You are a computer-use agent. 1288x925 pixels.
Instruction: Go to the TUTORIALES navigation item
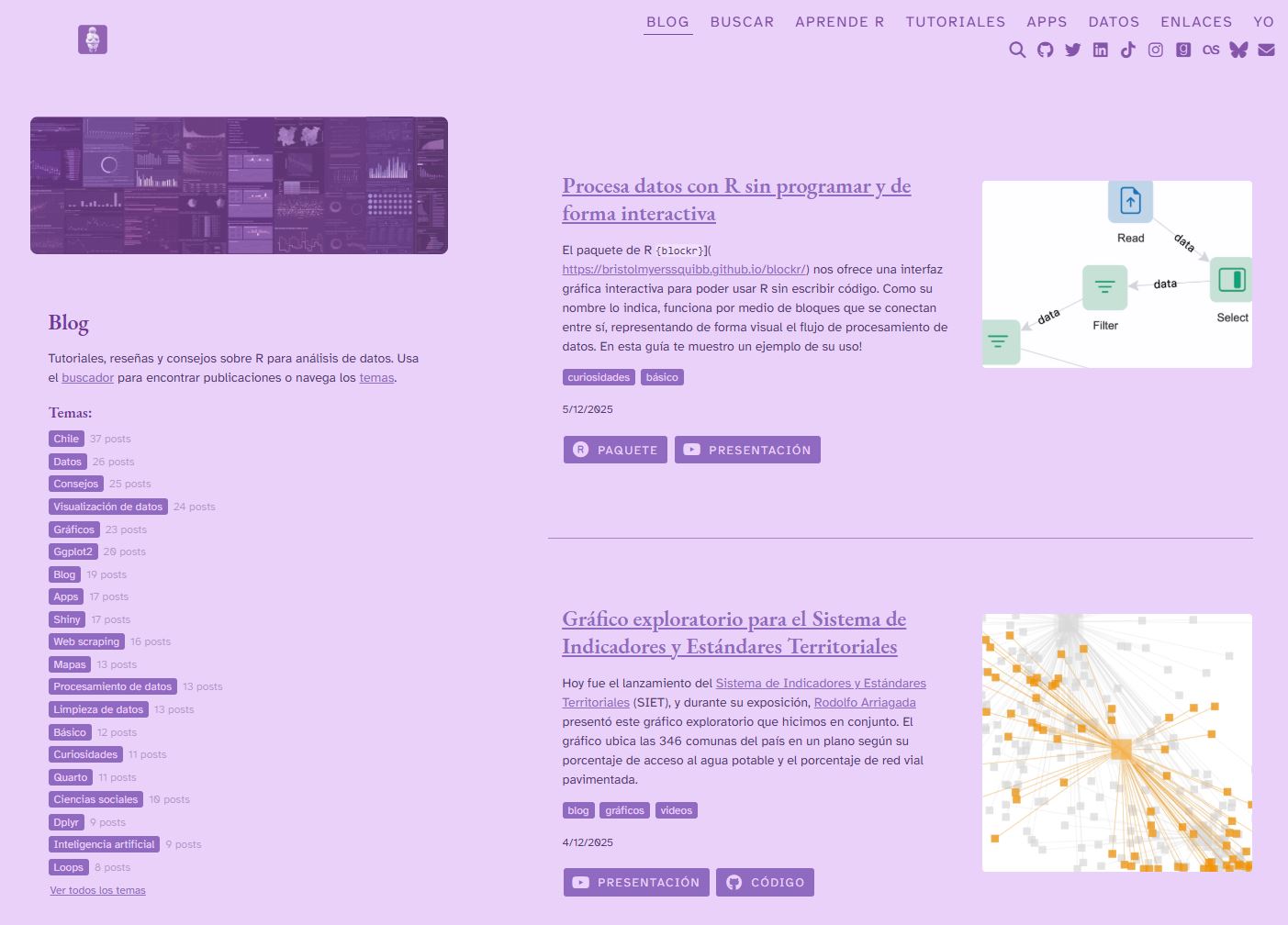click(x=955, y=22)
